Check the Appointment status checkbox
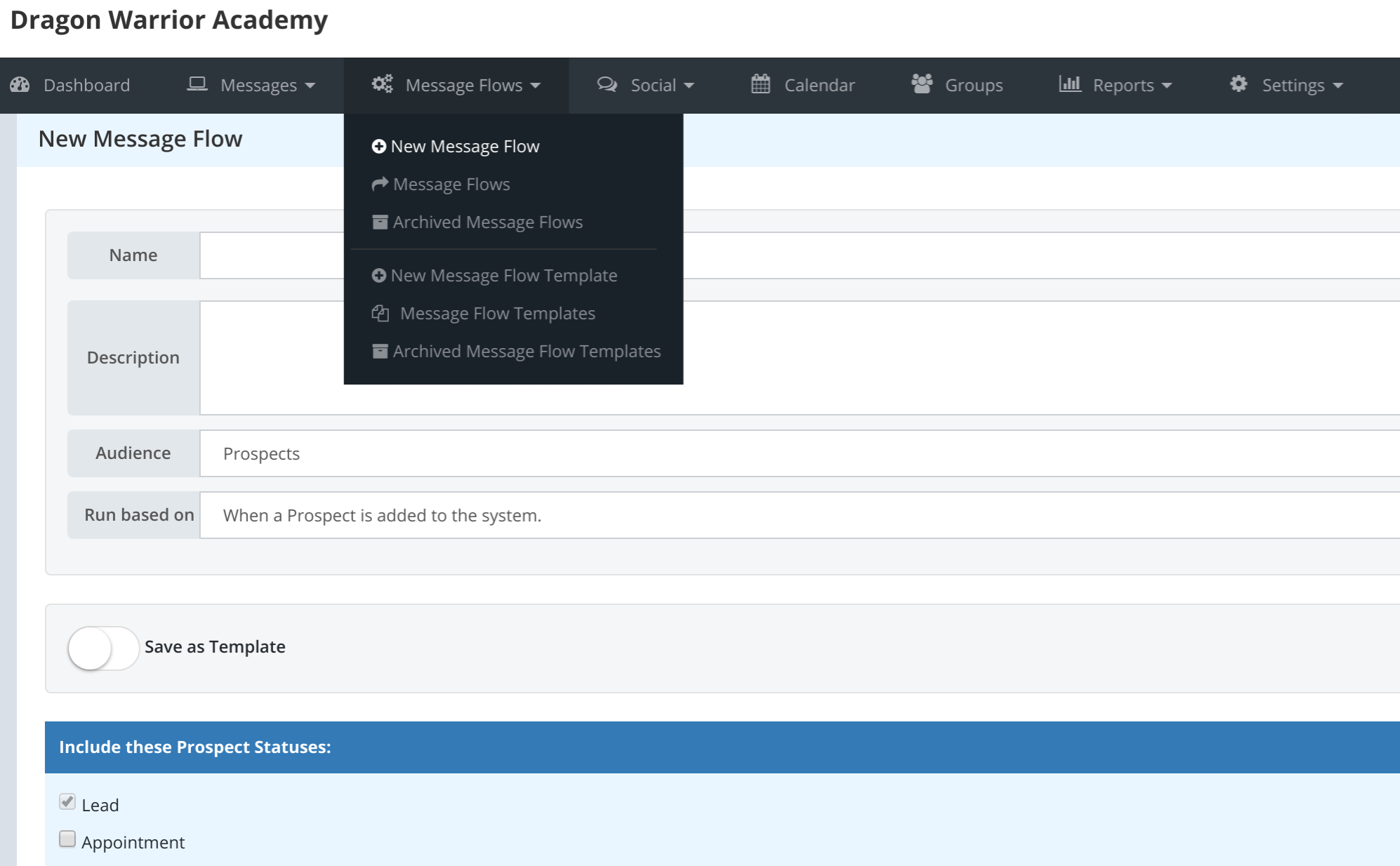Screen dimensions: 1400x866 tap(67, 839)
